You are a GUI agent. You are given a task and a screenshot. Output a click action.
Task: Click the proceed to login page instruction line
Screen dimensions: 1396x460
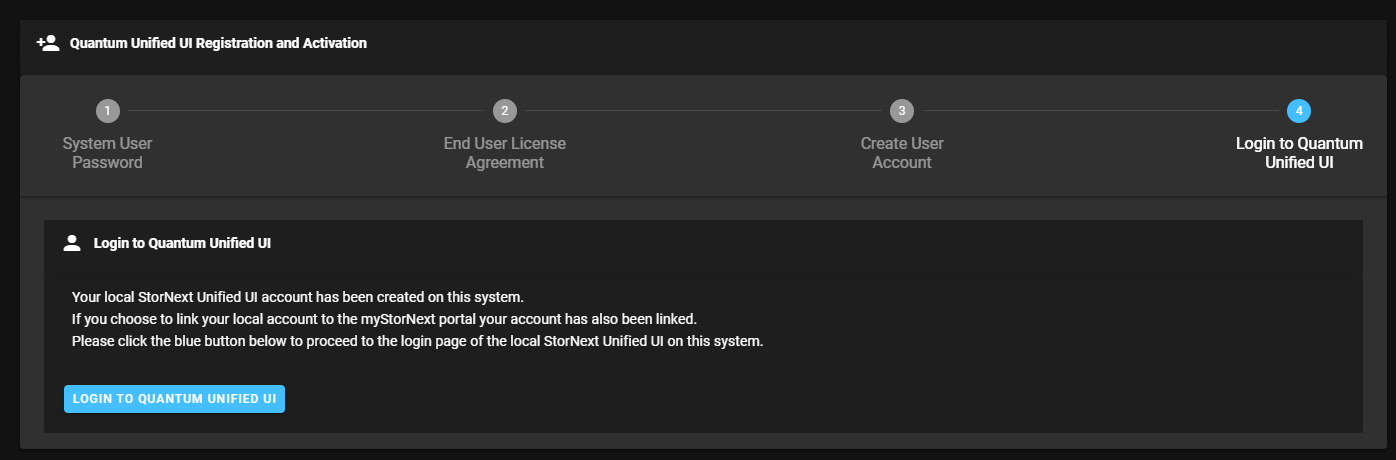pos(418,341)
